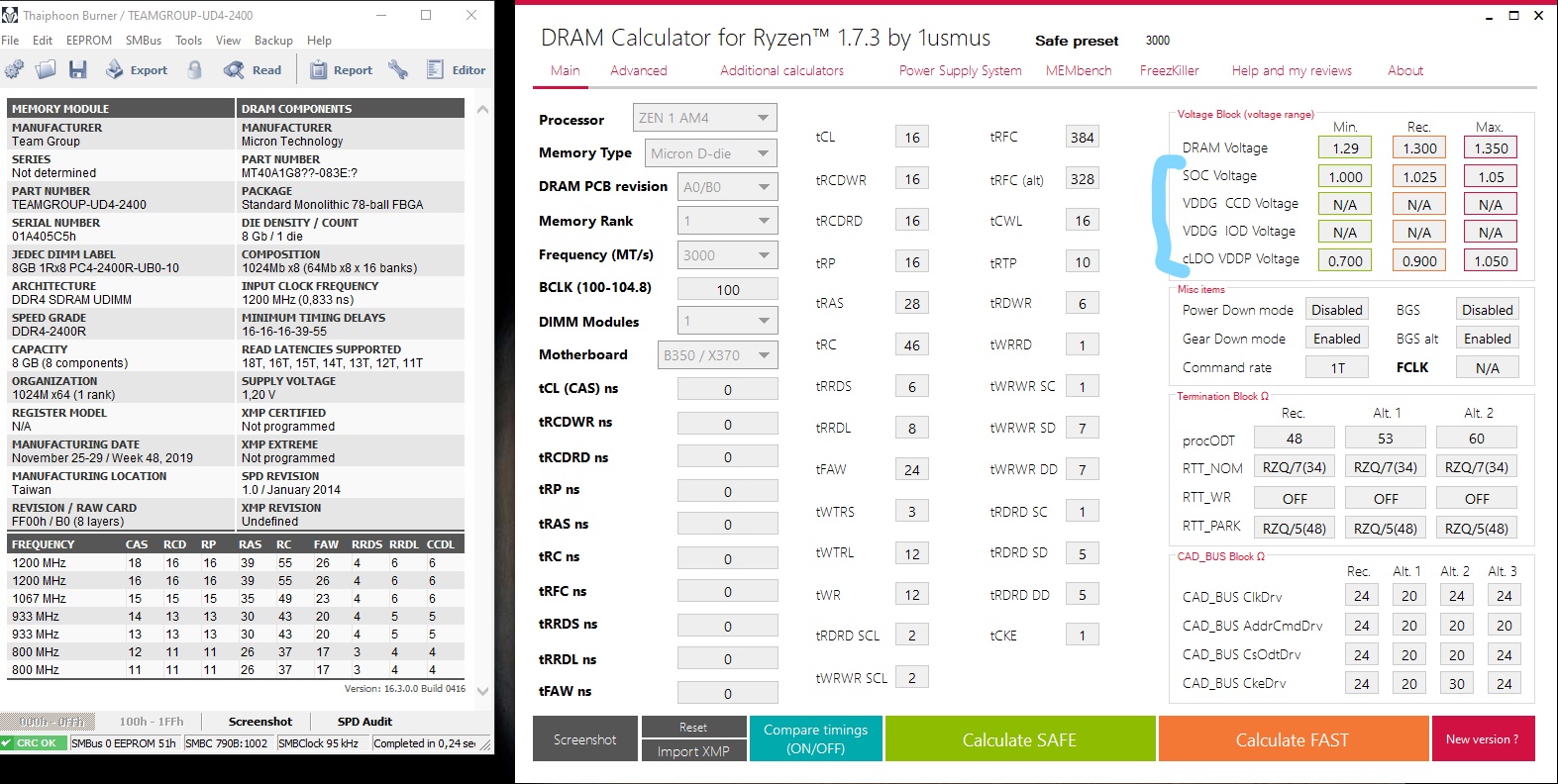1558x784 pixels.
Task: Click the tRCDWR ns input field
Action: pyautogui.click(x=727, y=424)
